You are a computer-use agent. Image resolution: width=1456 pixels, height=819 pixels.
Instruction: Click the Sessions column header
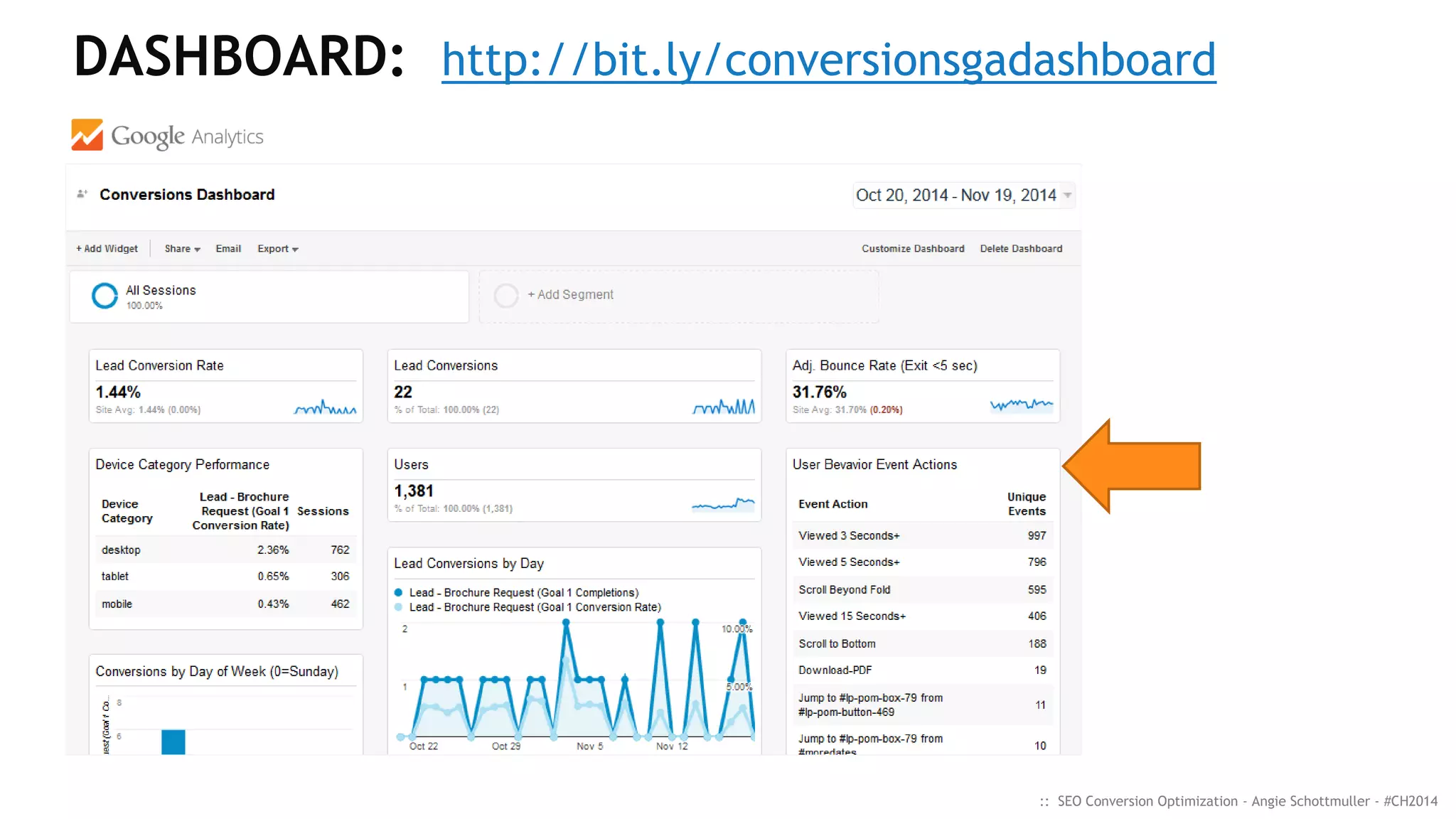tap(323, 511)
